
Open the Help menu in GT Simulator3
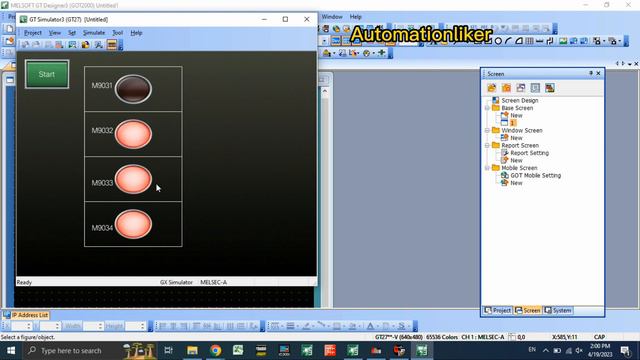click(136, 33)
